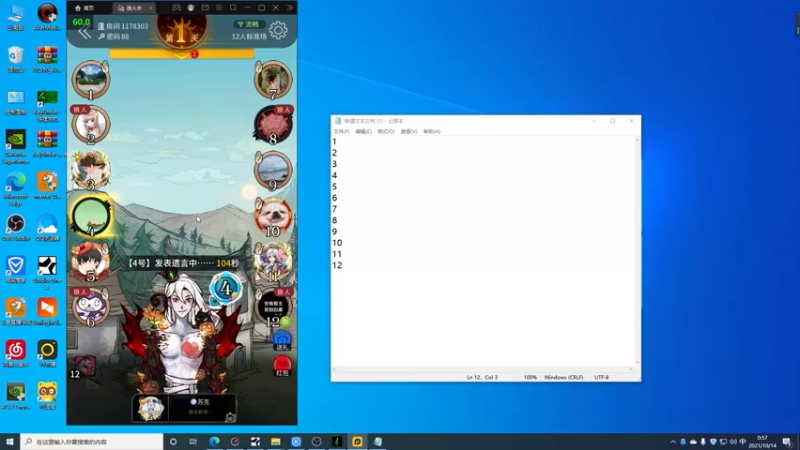
Task: Expand the yellow day progress bar chevron
Action: [182, 55]
